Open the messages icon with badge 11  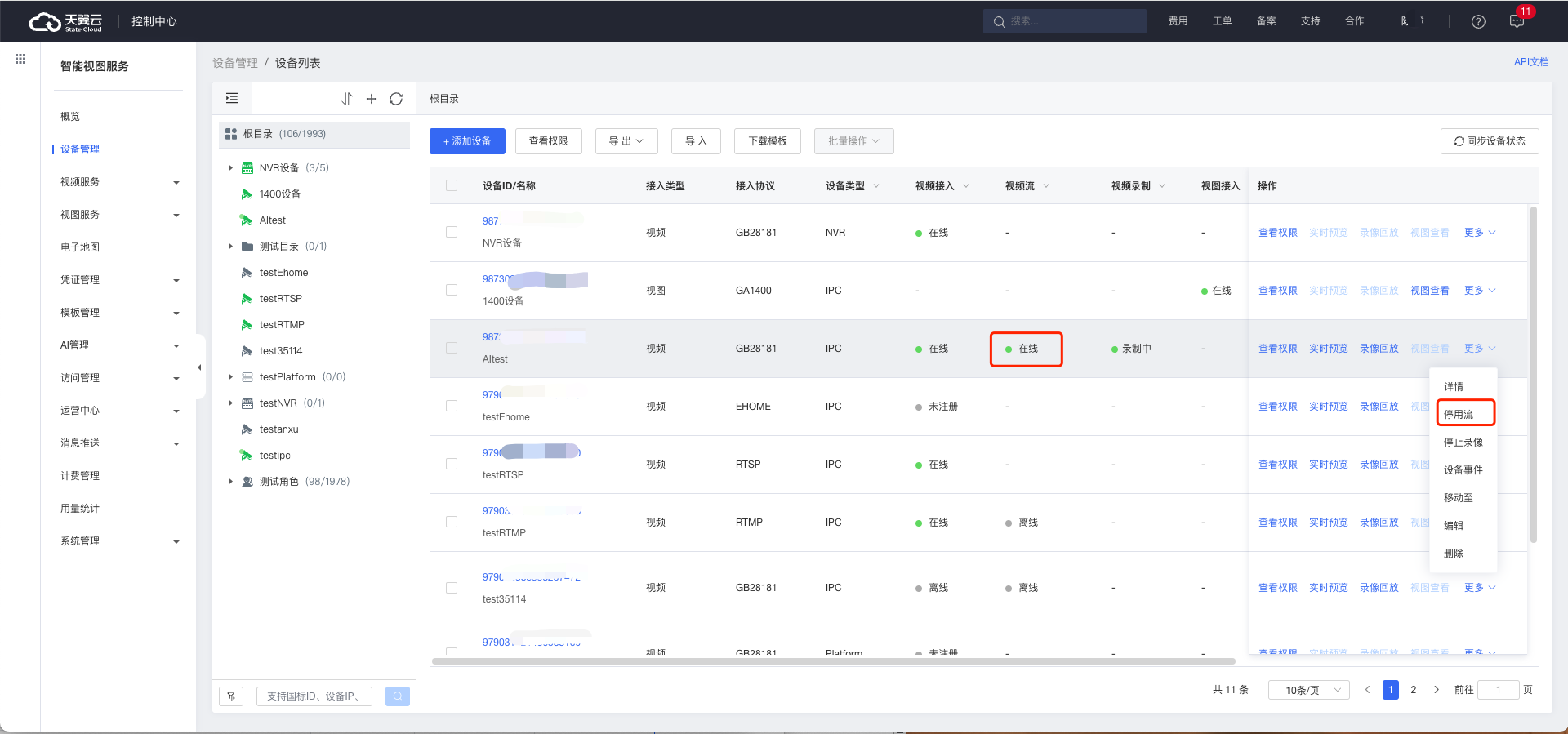[1517, 21]
